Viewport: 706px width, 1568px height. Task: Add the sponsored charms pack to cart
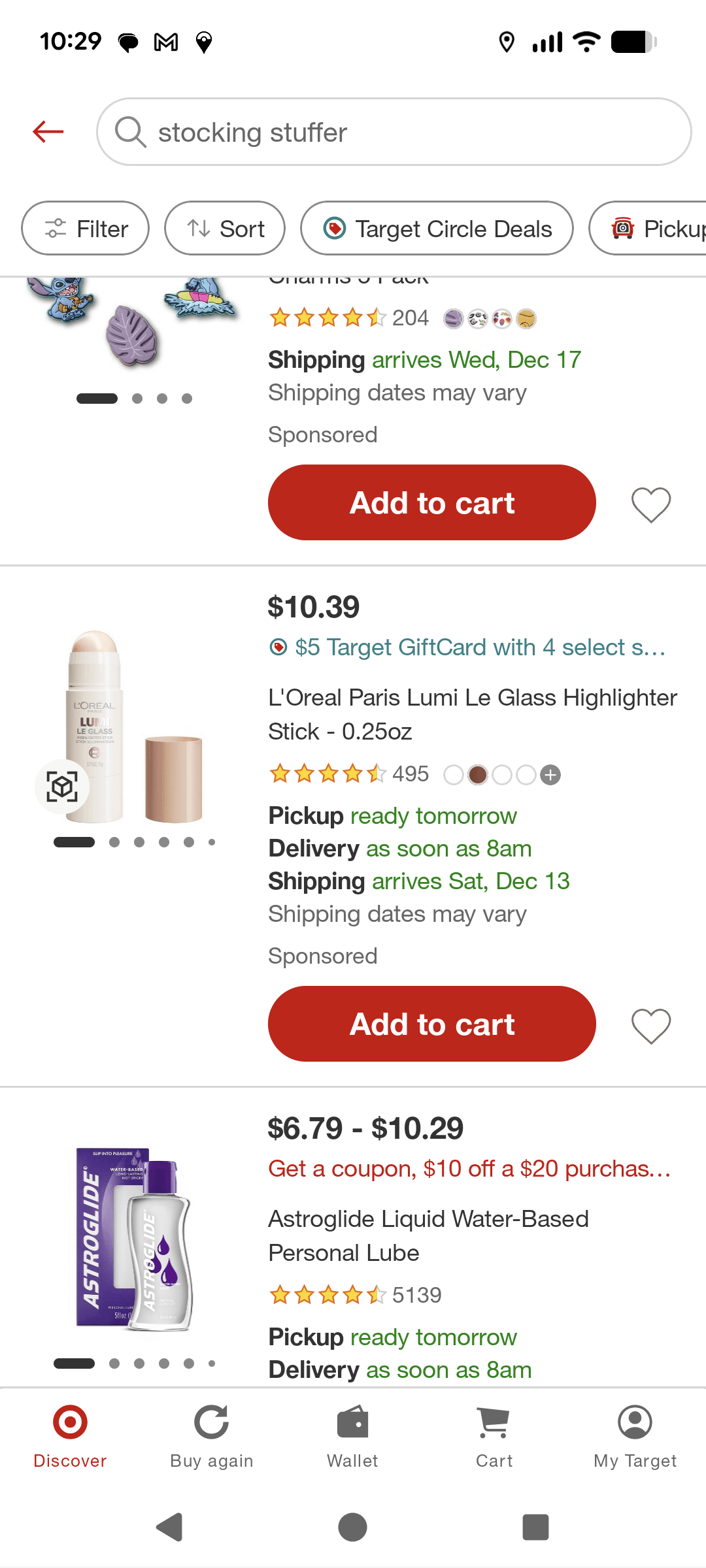[x=431, y=503]
